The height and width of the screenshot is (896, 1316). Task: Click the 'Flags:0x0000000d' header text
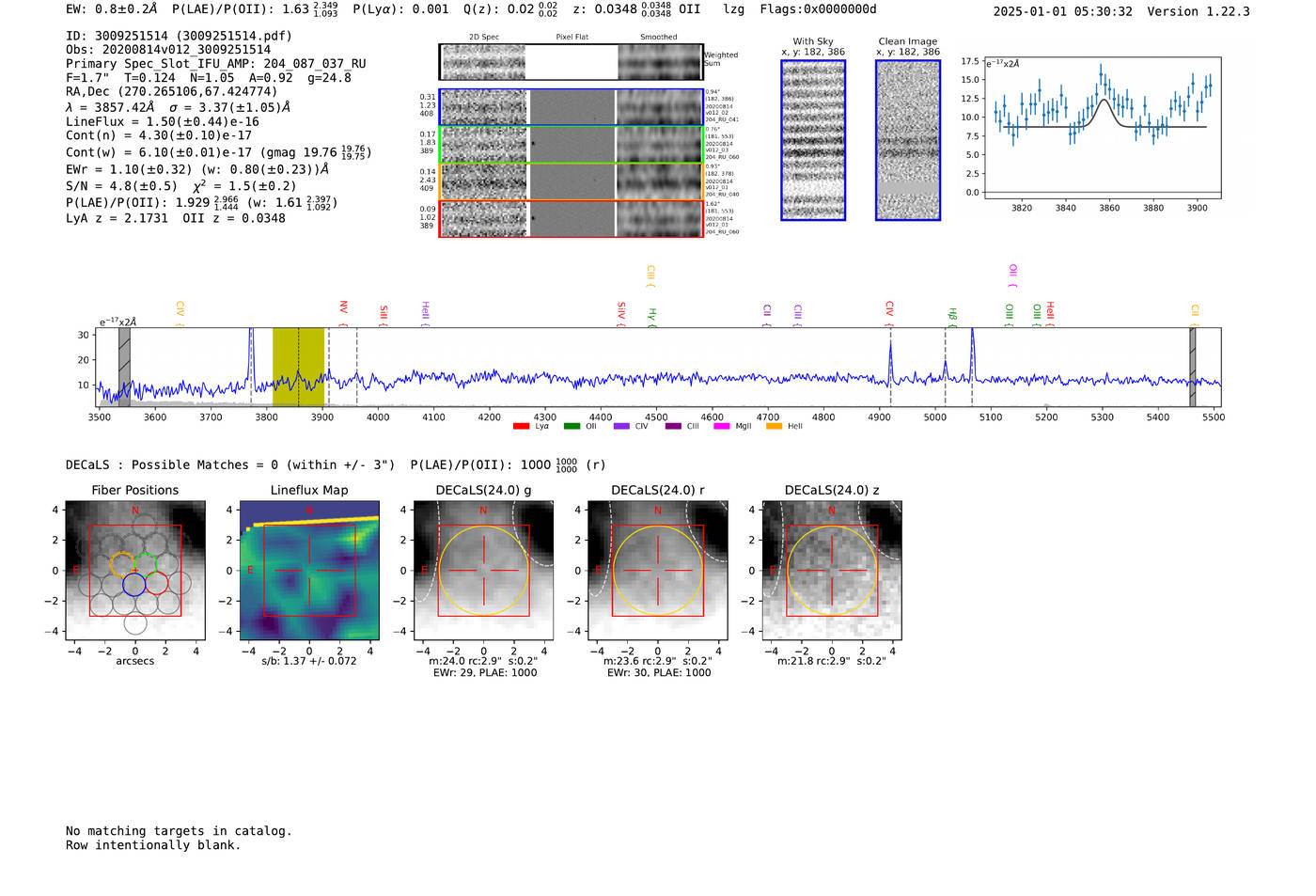818,9
